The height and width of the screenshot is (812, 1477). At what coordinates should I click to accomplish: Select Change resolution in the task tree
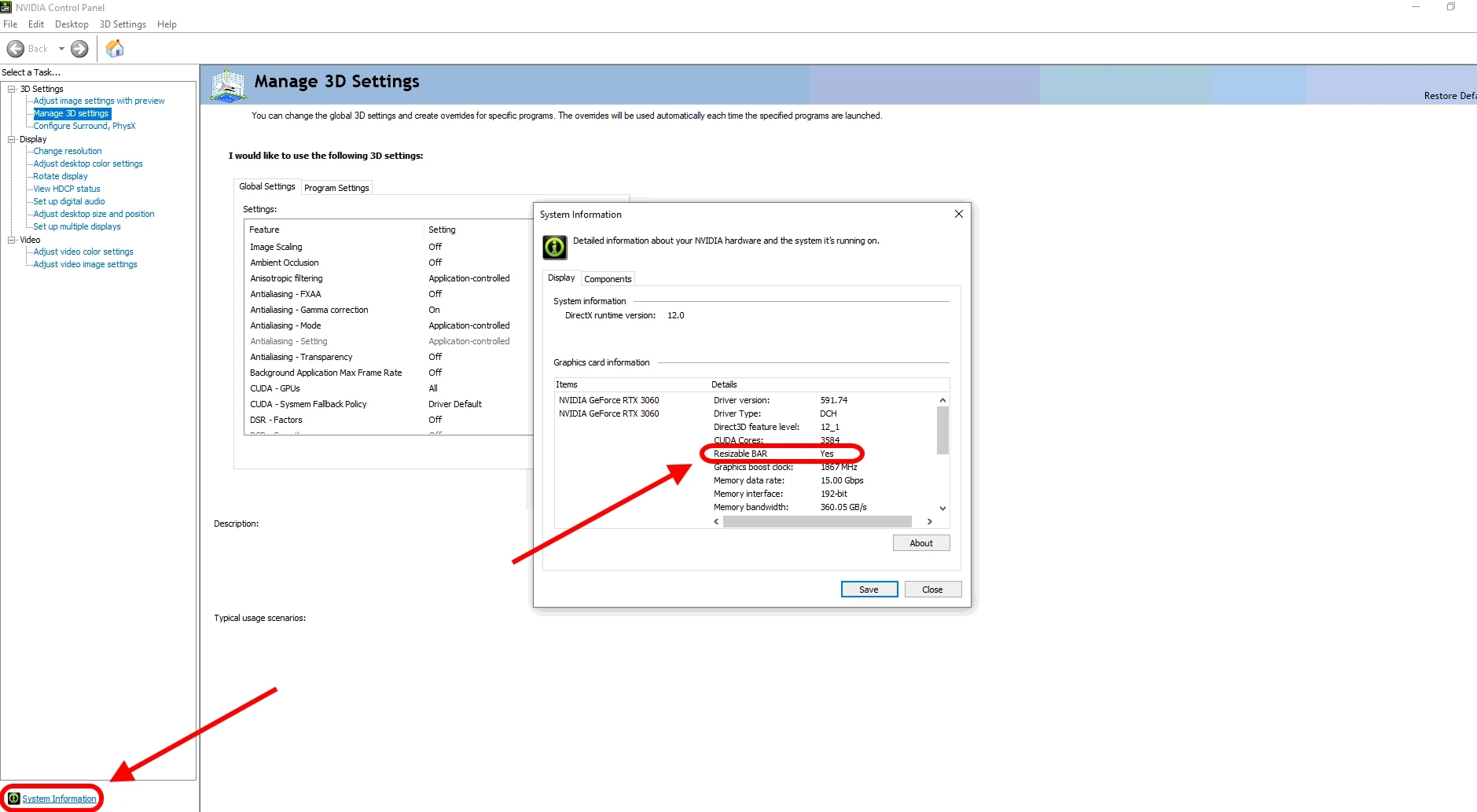point(68,151)
